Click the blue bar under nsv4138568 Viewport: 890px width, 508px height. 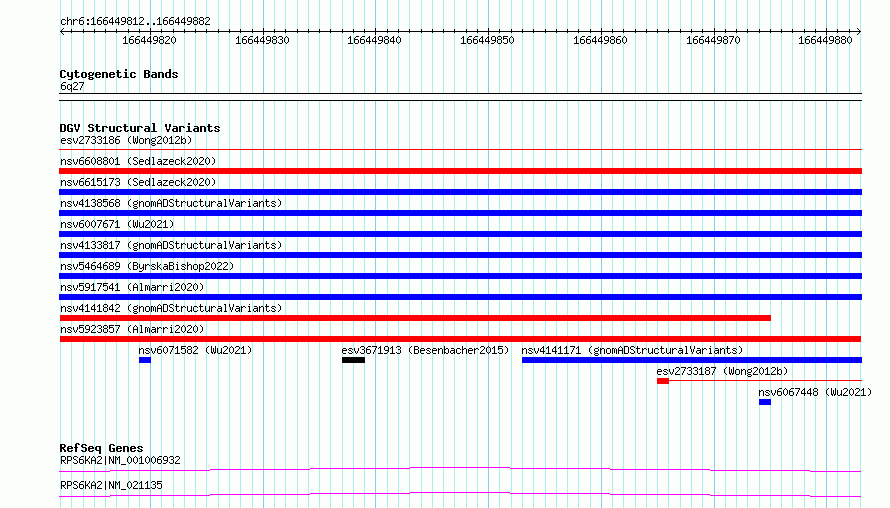(460, 213)
